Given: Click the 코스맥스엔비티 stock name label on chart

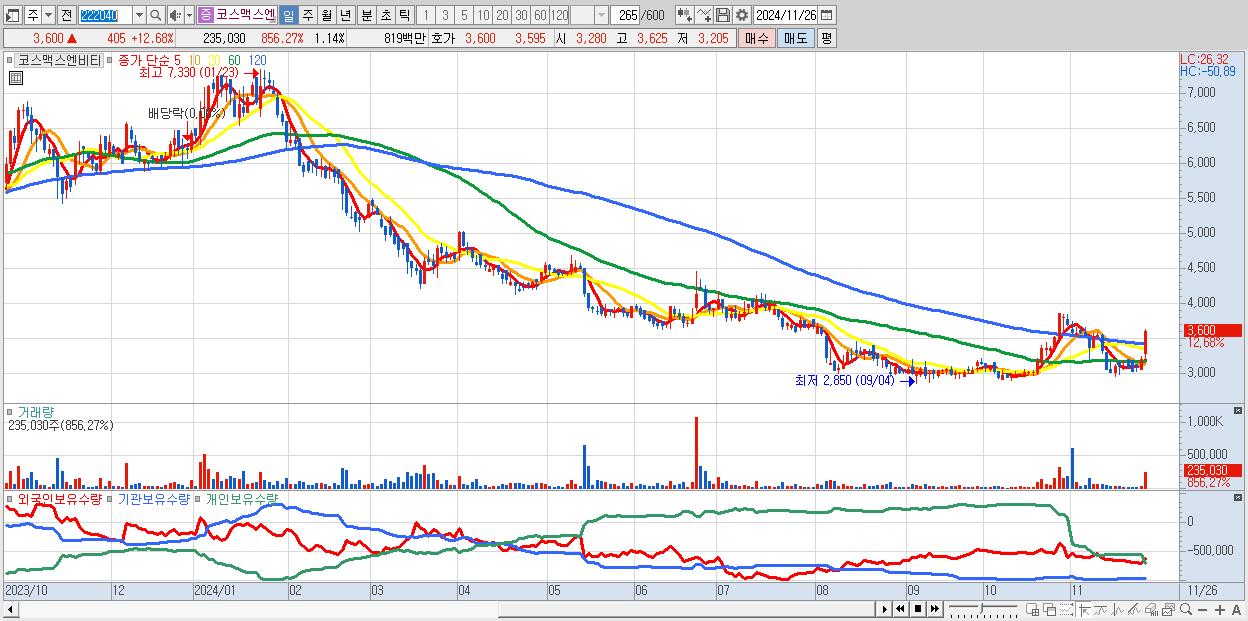Looking at the screenshot, I should point(59,60).
